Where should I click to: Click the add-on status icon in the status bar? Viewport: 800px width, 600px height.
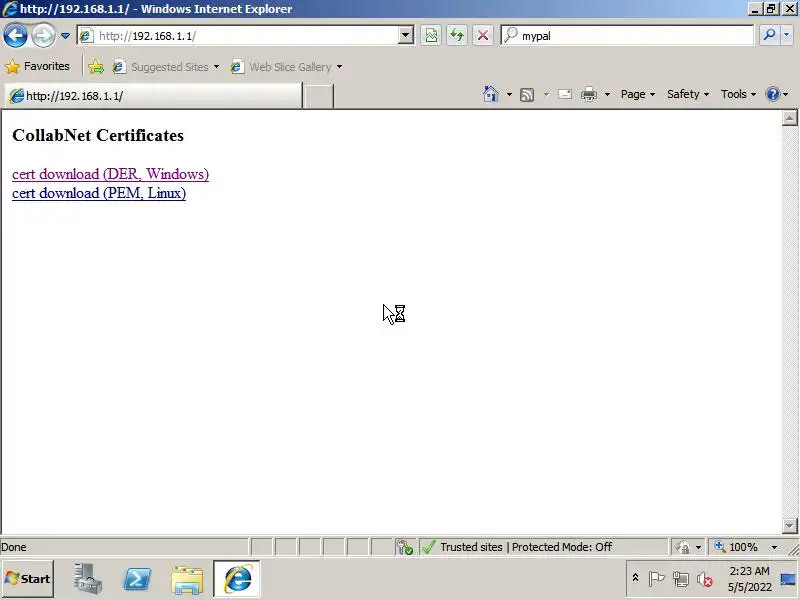pyautogui.click(x=406, y=547)
